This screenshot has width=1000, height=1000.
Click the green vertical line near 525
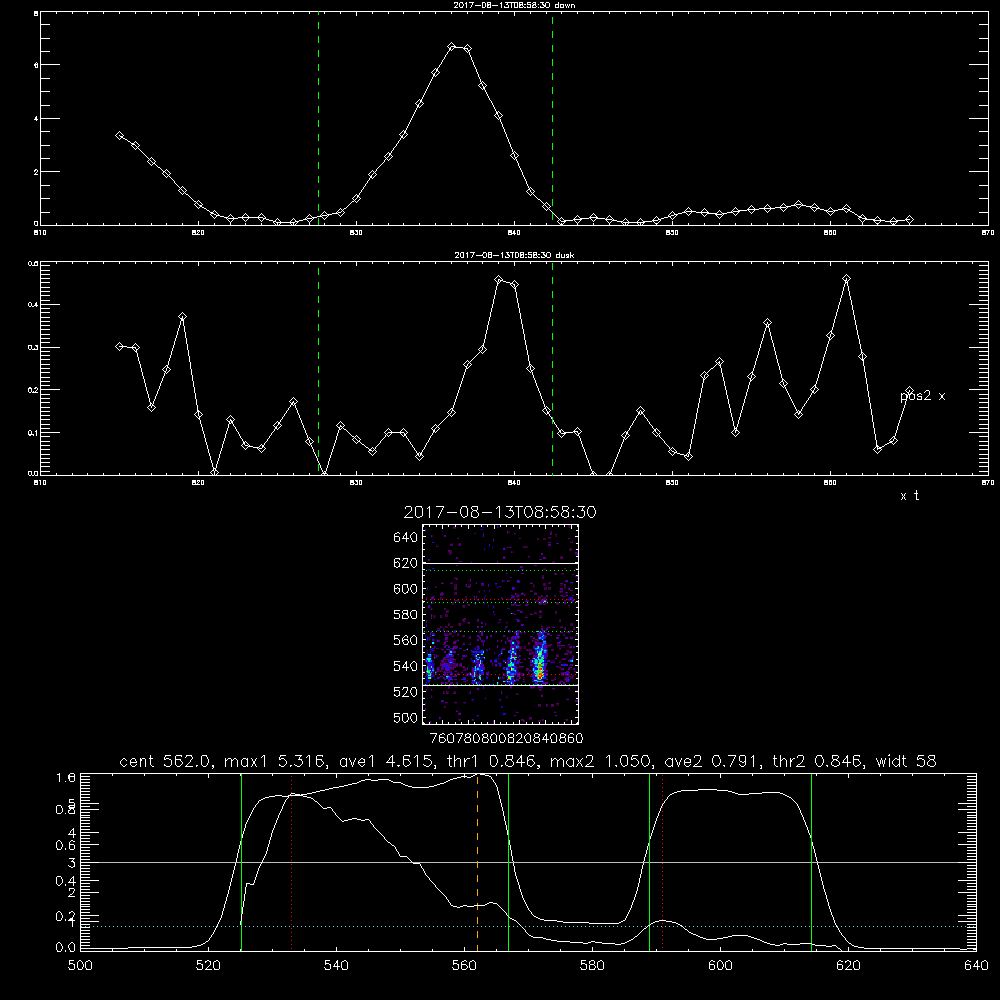(x=242, y=861)
